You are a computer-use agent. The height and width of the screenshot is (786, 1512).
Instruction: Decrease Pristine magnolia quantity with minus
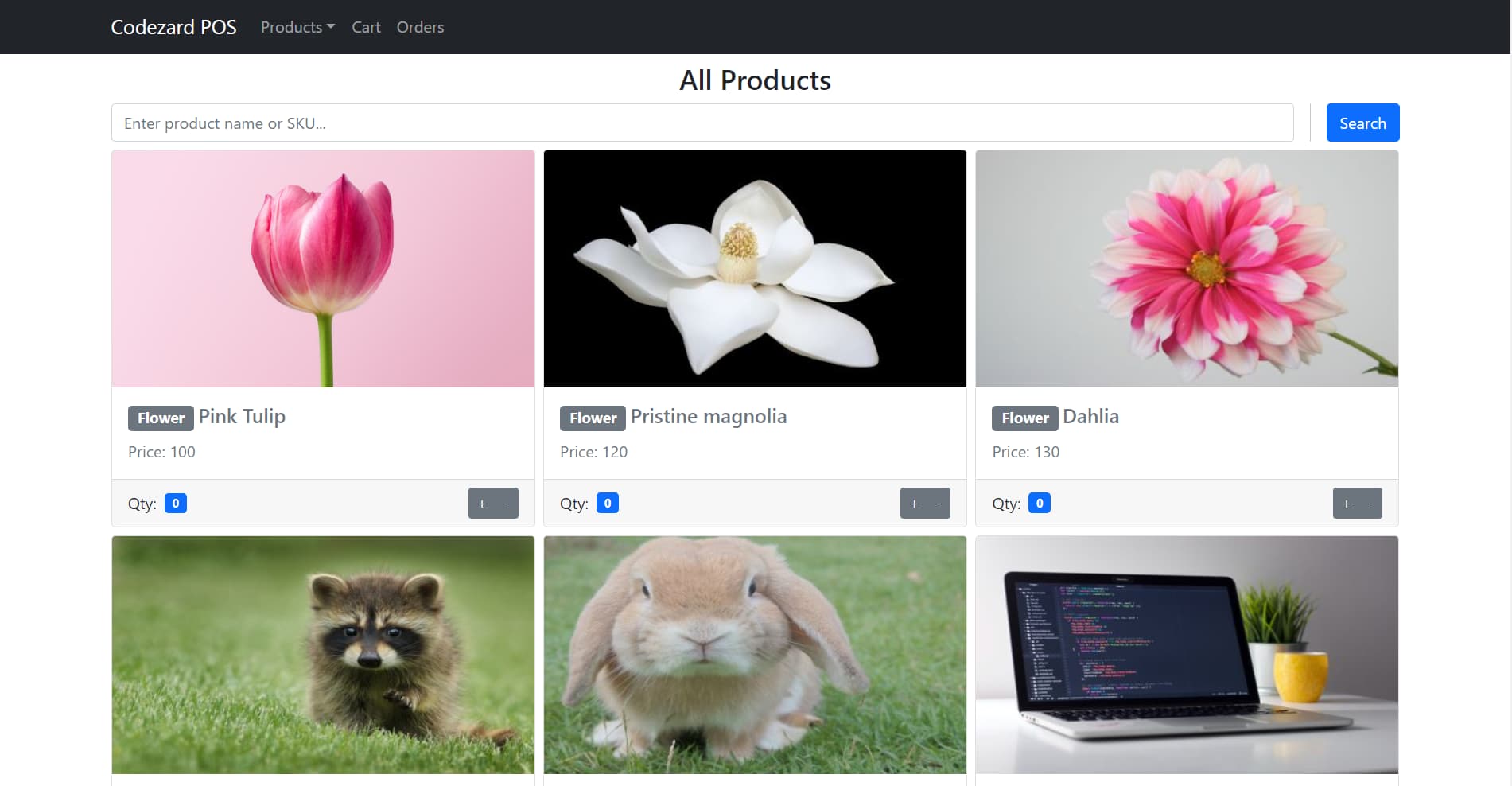pyautogui.click(x=939, y=503)
